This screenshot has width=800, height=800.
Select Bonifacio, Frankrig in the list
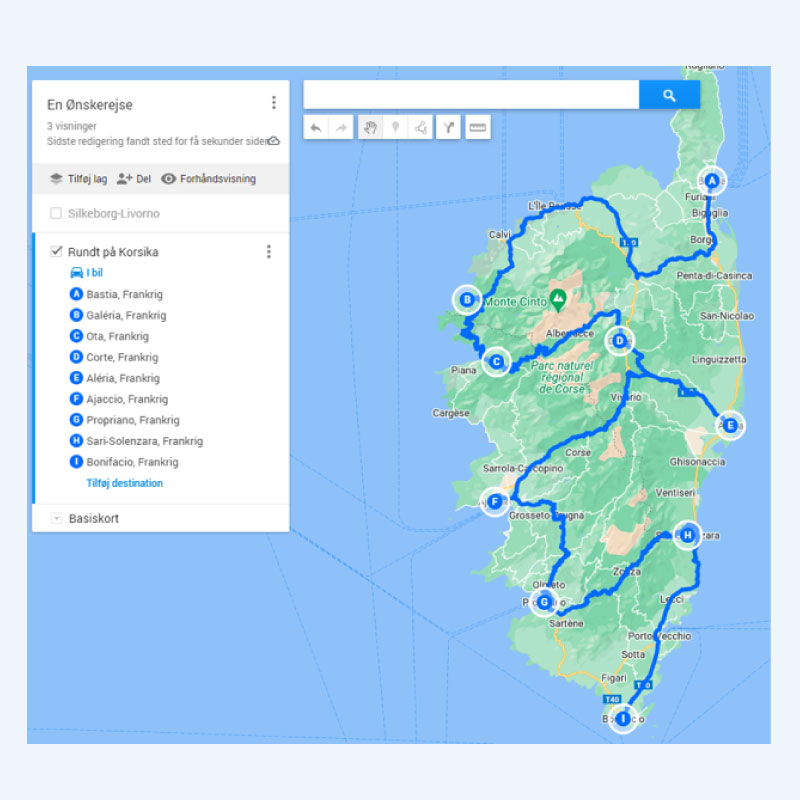click(132, 462)
